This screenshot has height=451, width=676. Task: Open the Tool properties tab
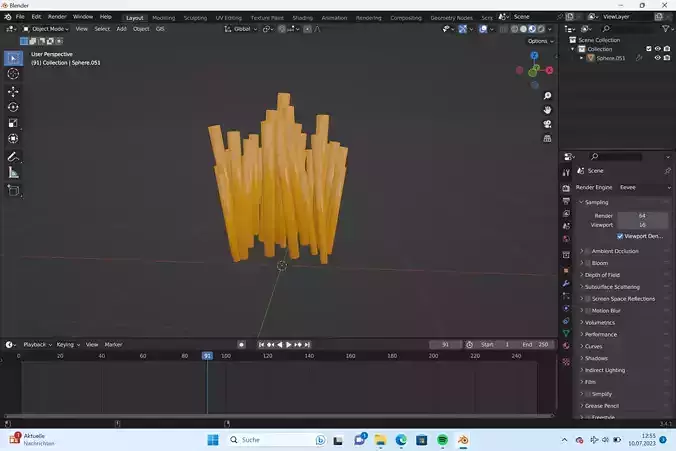566,172
